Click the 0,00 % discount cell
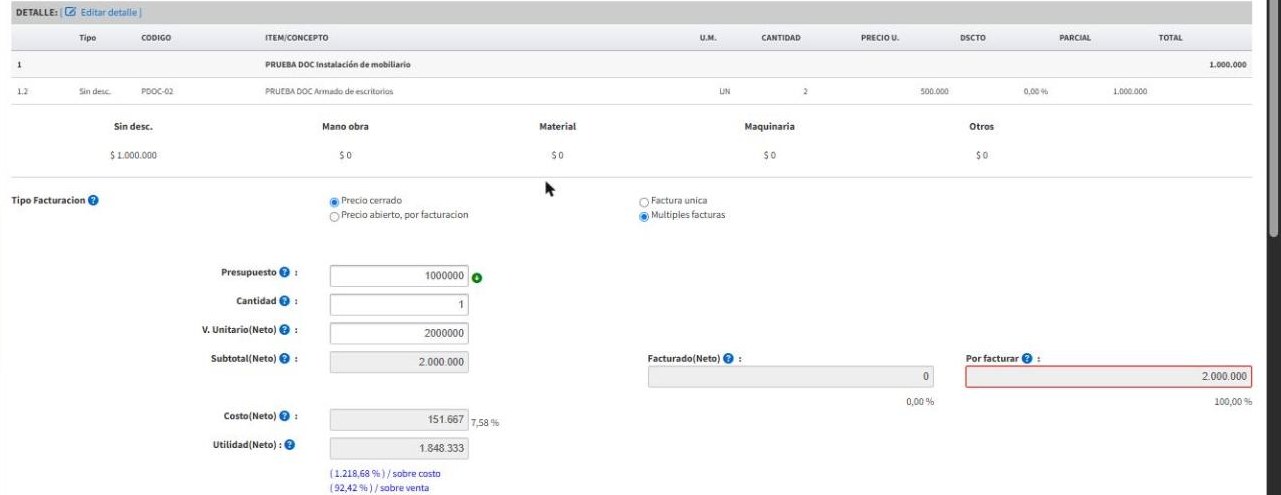 (1035, 91)
